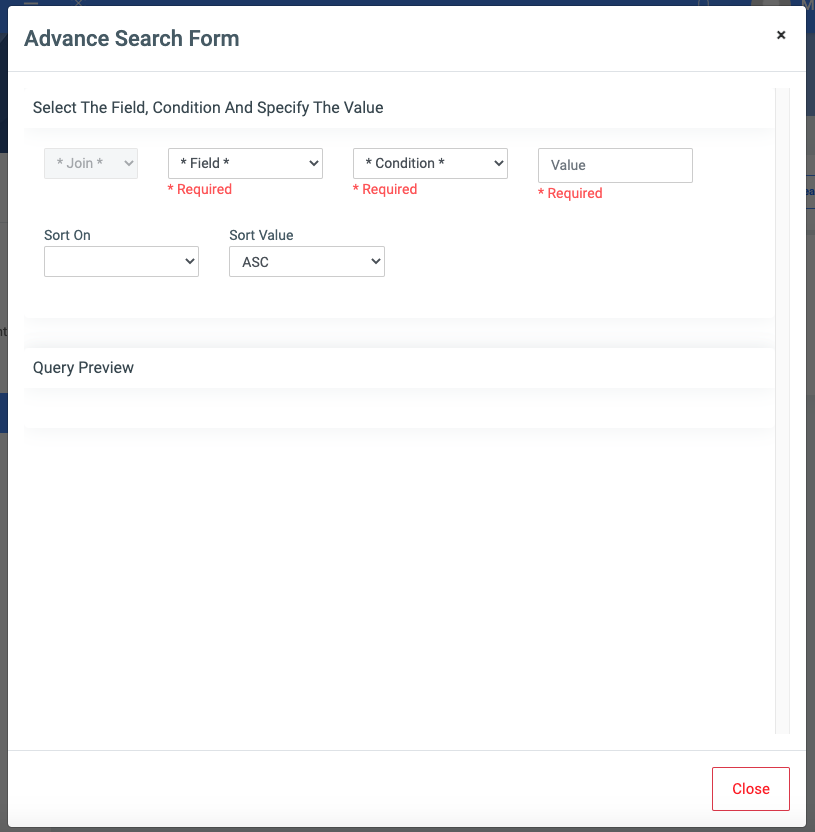Image resolution: width=815 pixels, height=832 pixels.
Task: Click the Required message under Value
Action: pos(570,194)
